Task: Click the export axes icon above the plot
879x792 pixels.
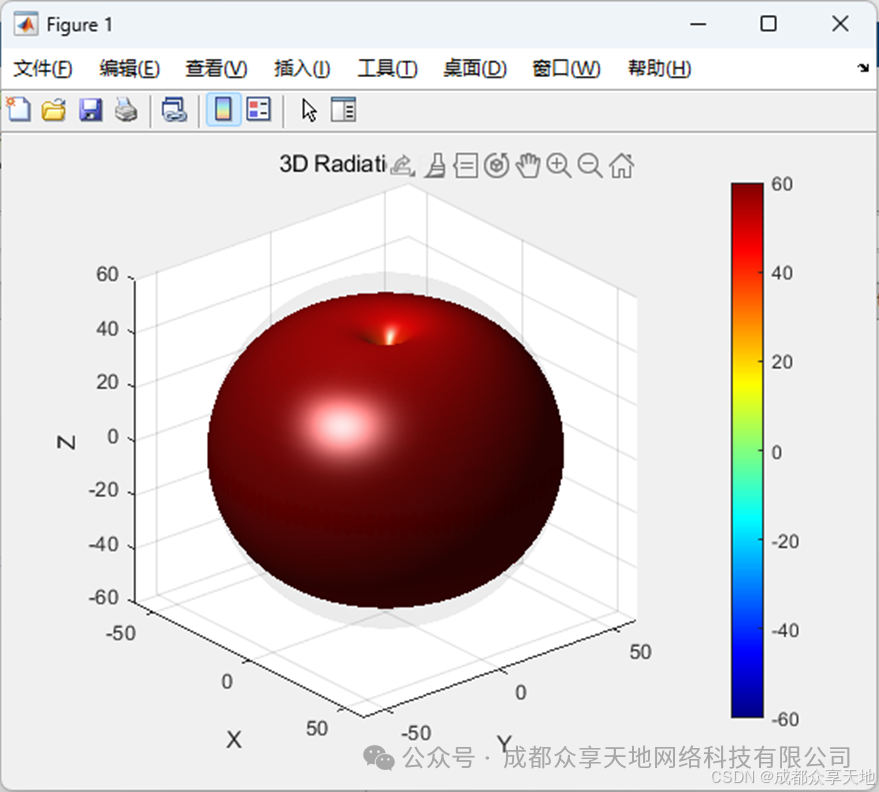Action: [x=403, y=166]
